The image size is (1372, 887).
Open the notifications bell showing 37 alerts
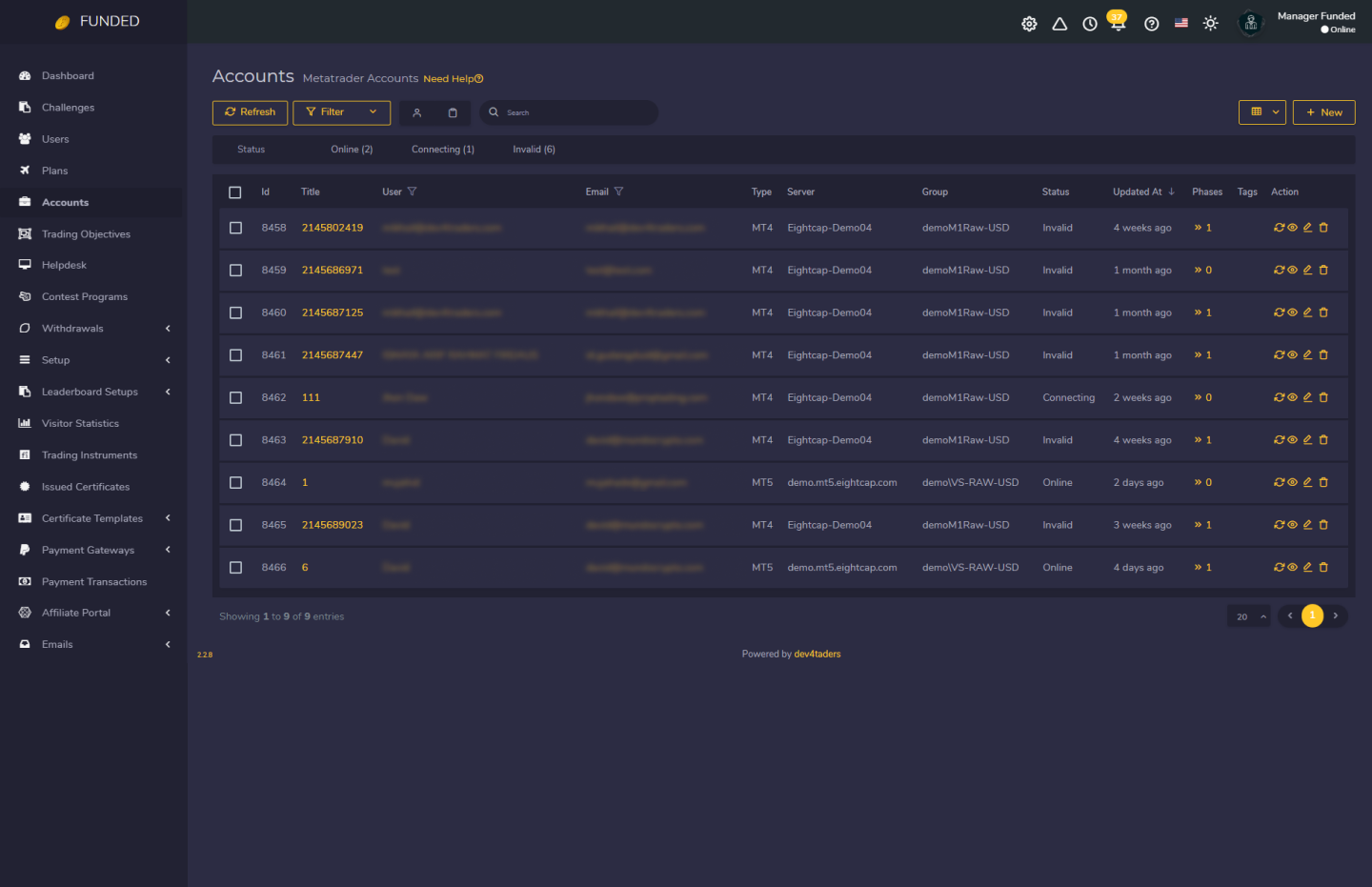coord(1116,23)
